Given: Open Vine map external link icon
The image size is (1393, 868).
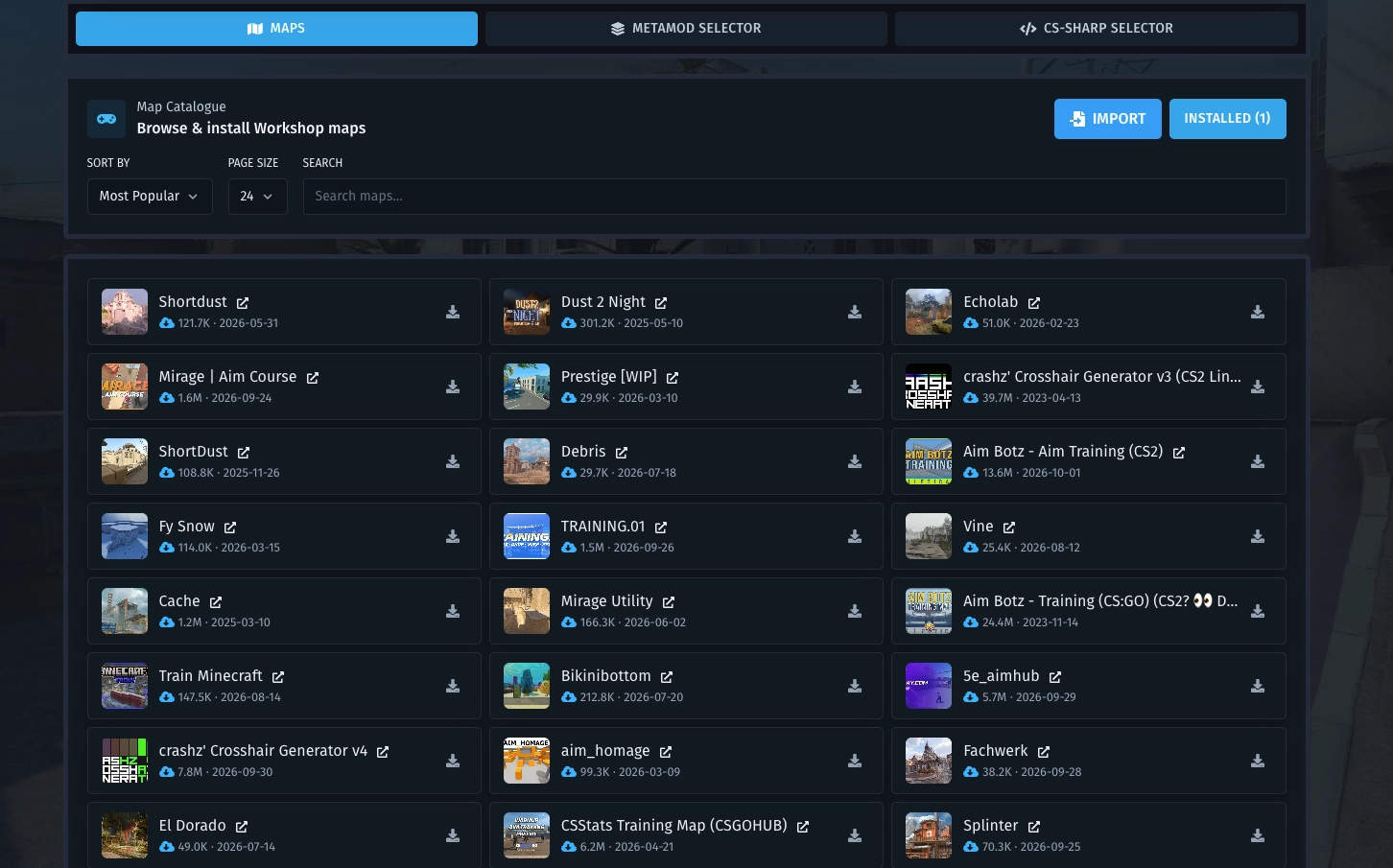Looking at the screenshot, I should [x=1009, y=528].
